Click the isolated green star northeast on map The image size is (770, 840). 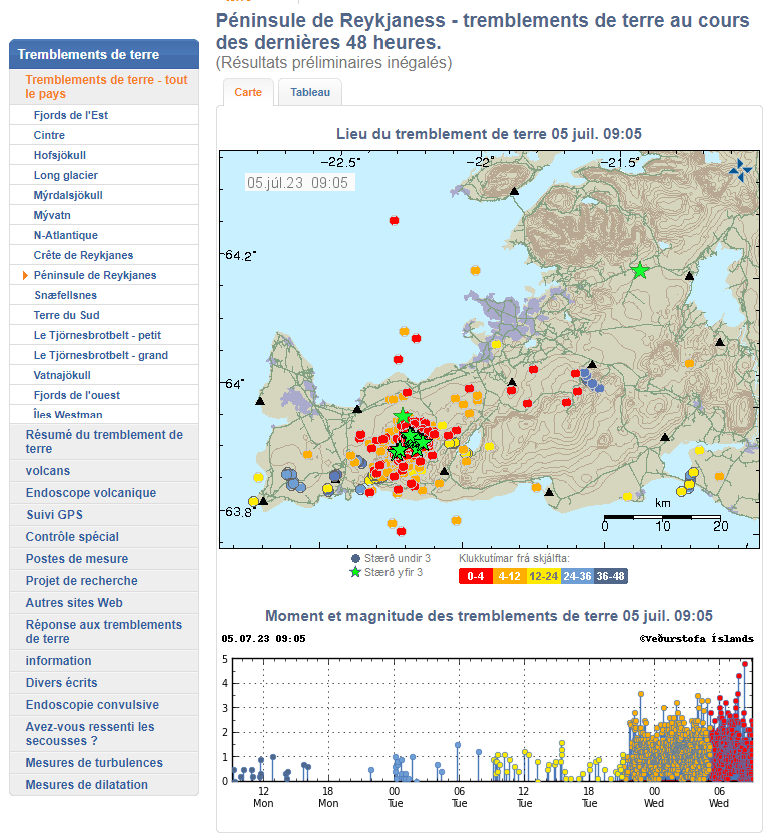(640, 270)
